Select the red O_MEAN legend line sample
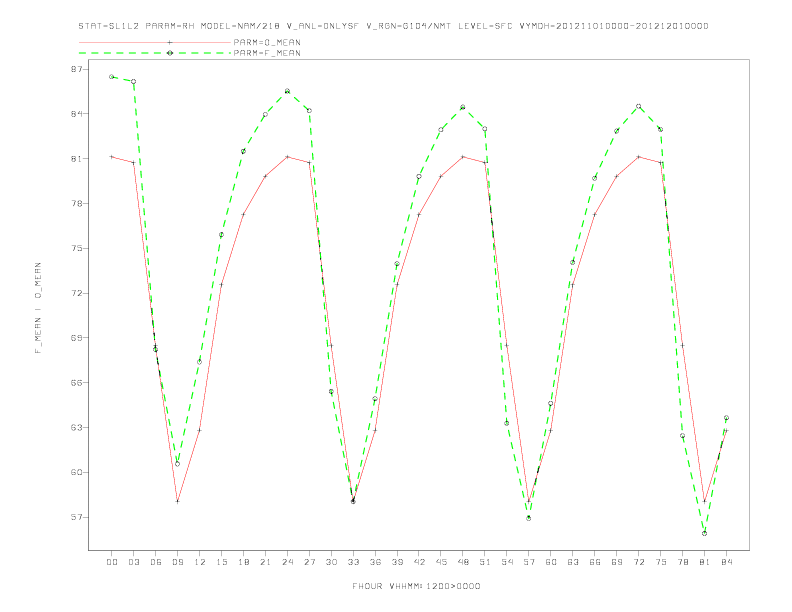The width and height of the screenshot is (792, 612). pyautogui.click(x=155, y=42)
